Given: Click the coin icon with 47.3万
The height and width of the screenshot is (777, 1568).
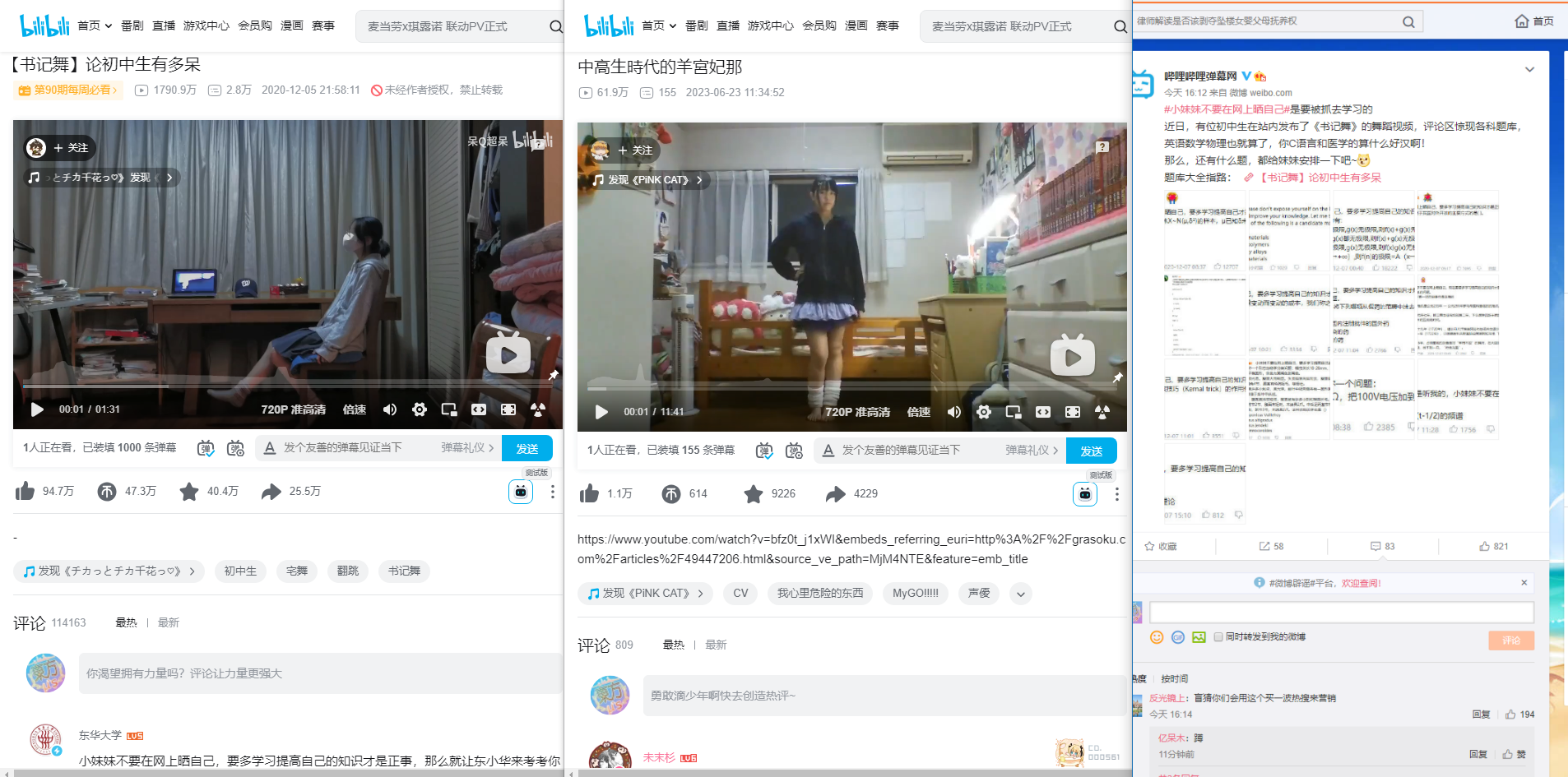Looking at the screenshot, I should point(107,492).
